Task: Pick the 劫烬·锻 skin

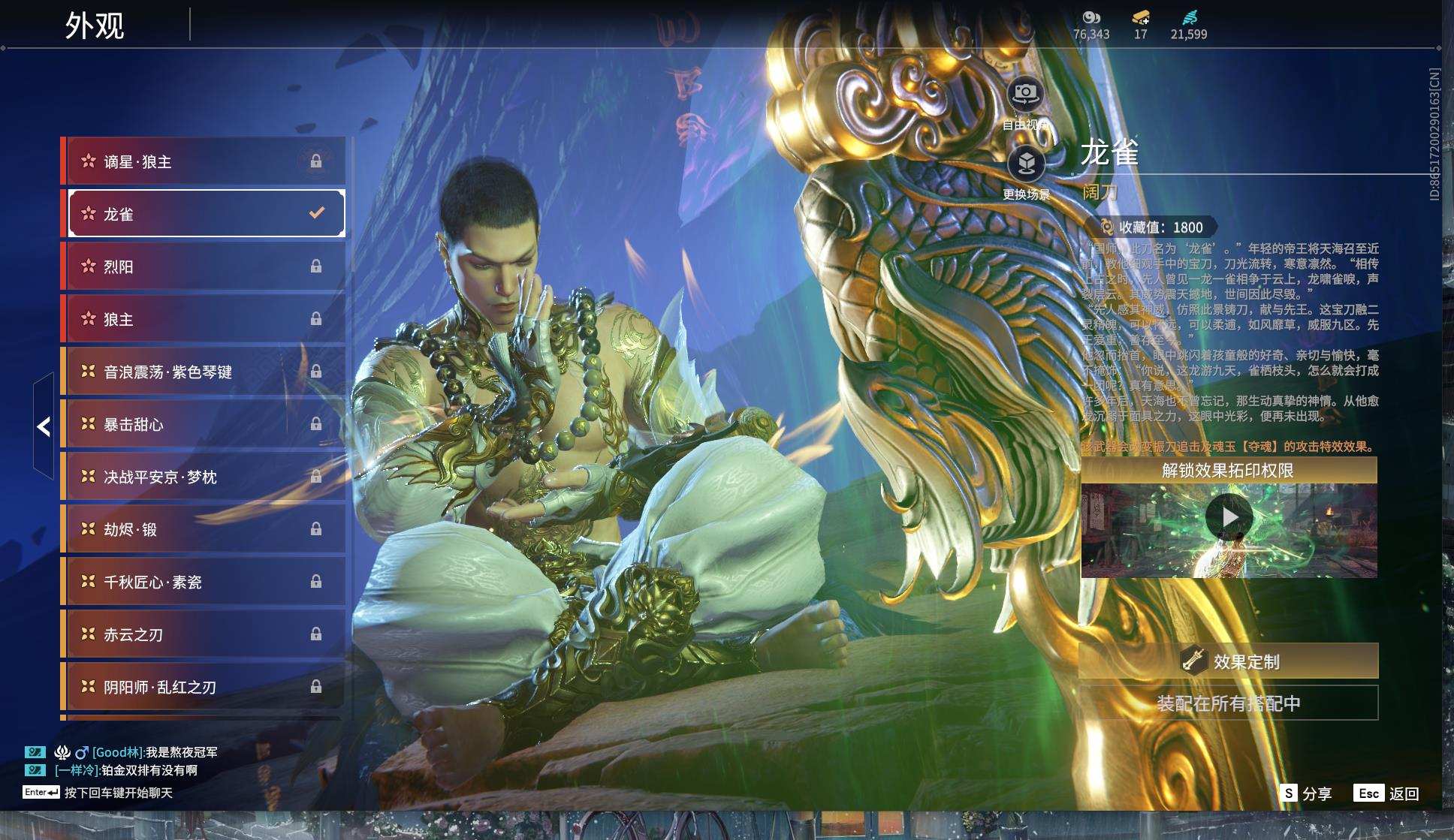Action: tap(203, 528)
